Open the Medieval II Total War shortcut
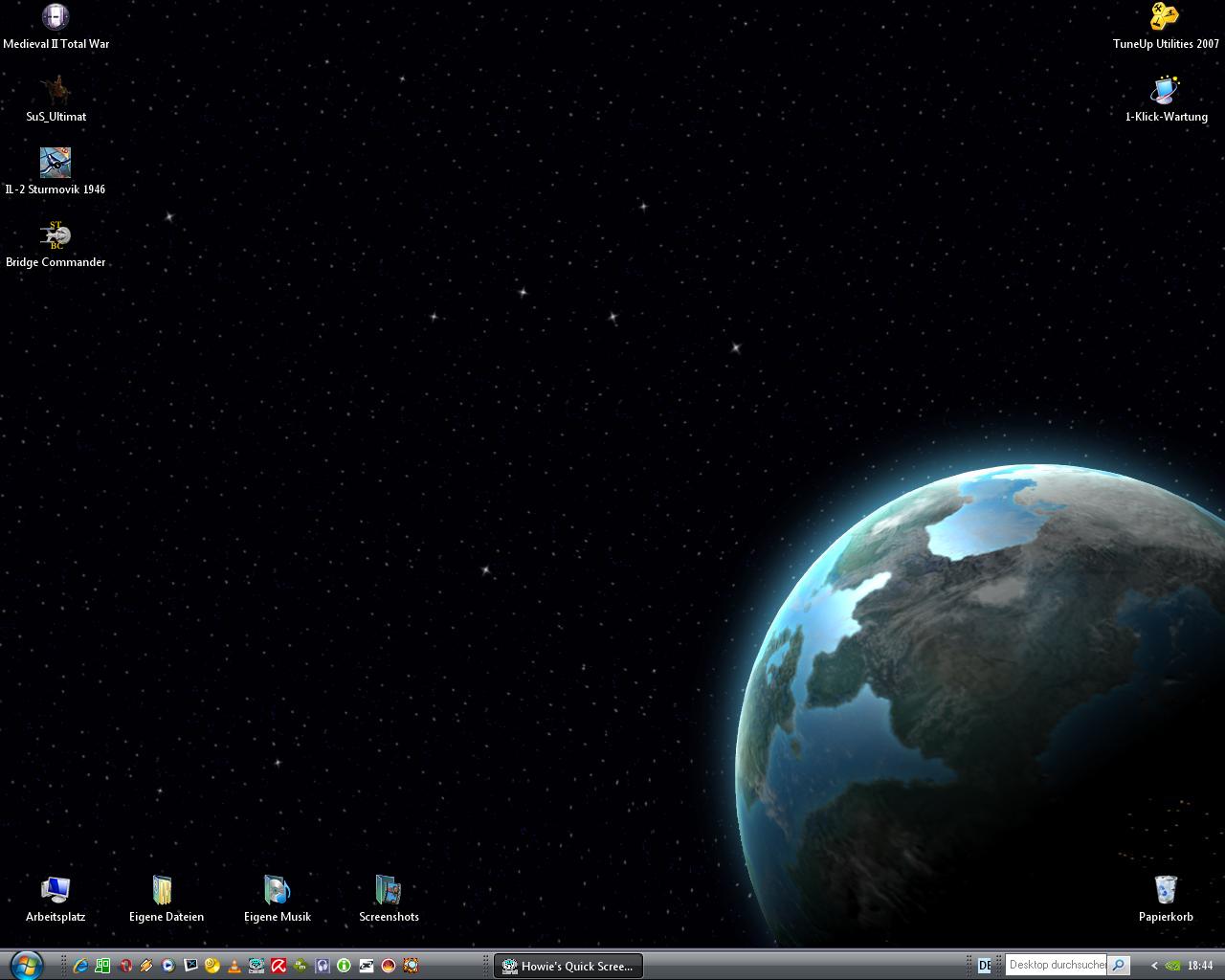 pos(56,18)
